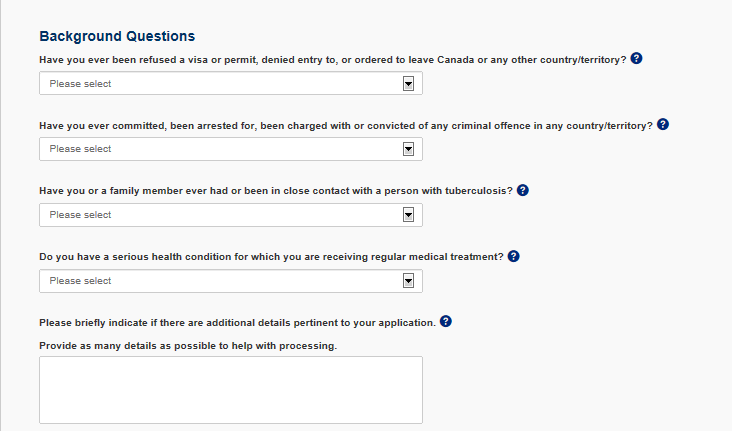
Task: Click the tuberculosis question label text
Action: (x=276, y=191)
